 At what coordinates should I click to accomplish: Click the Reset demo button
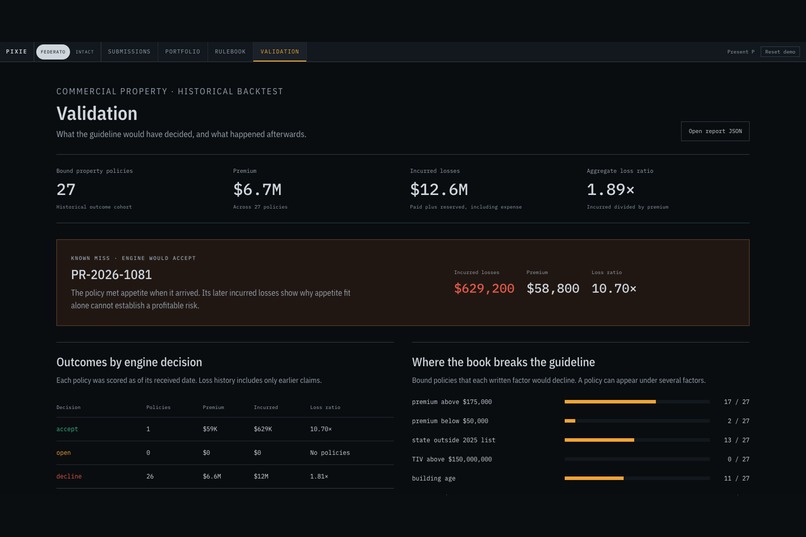click(780, 52)
